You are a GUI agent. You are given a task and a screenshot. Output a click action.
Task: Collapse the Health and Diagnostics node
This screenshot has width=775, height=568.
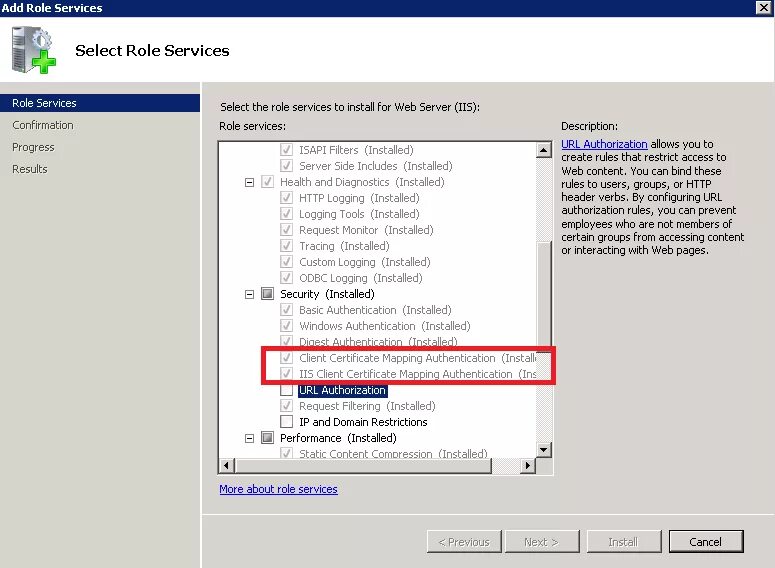tap(250, 182)
